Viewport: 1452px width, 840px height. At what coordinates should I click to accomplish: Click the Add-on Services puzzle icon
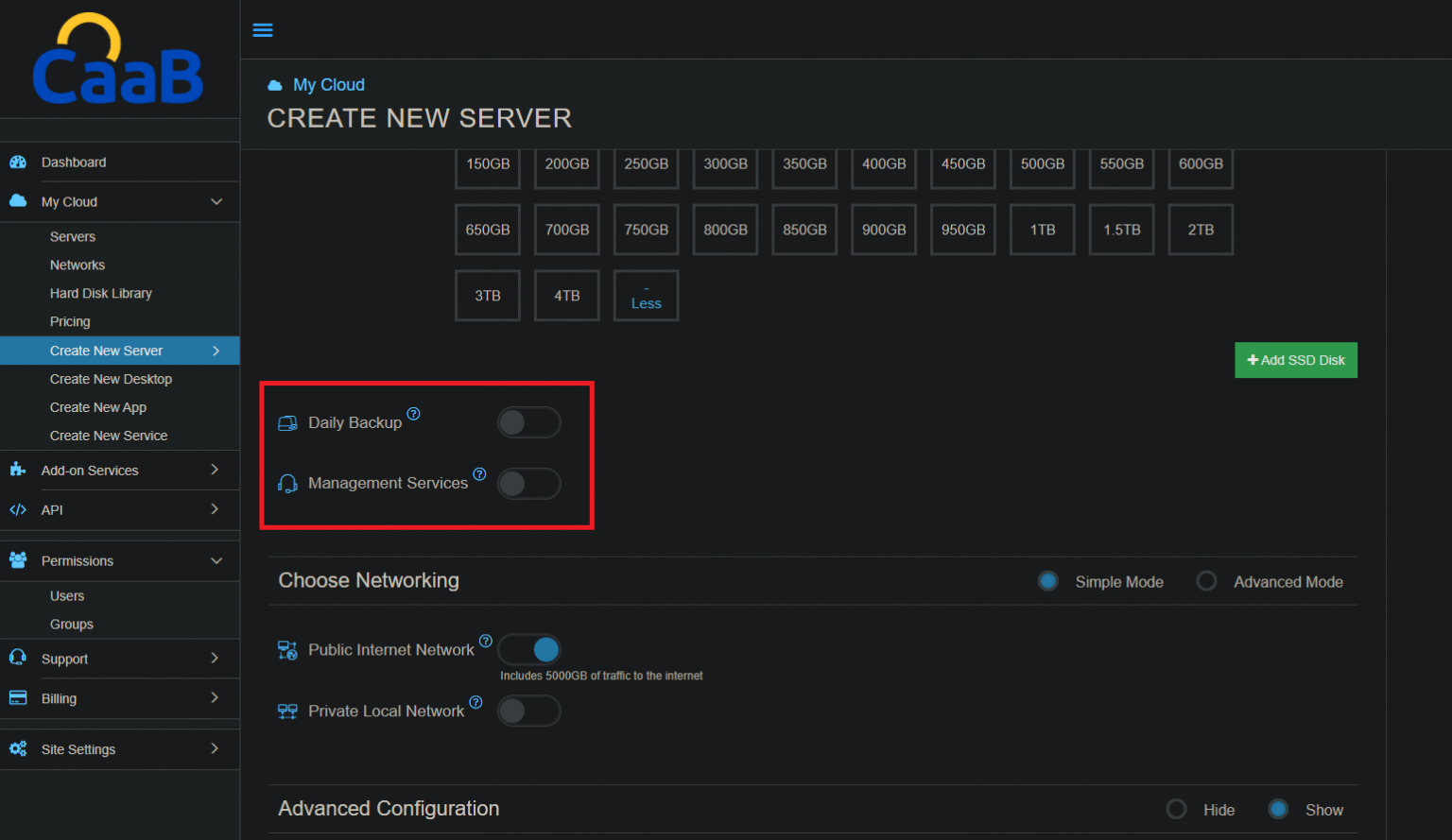[18, 469]
